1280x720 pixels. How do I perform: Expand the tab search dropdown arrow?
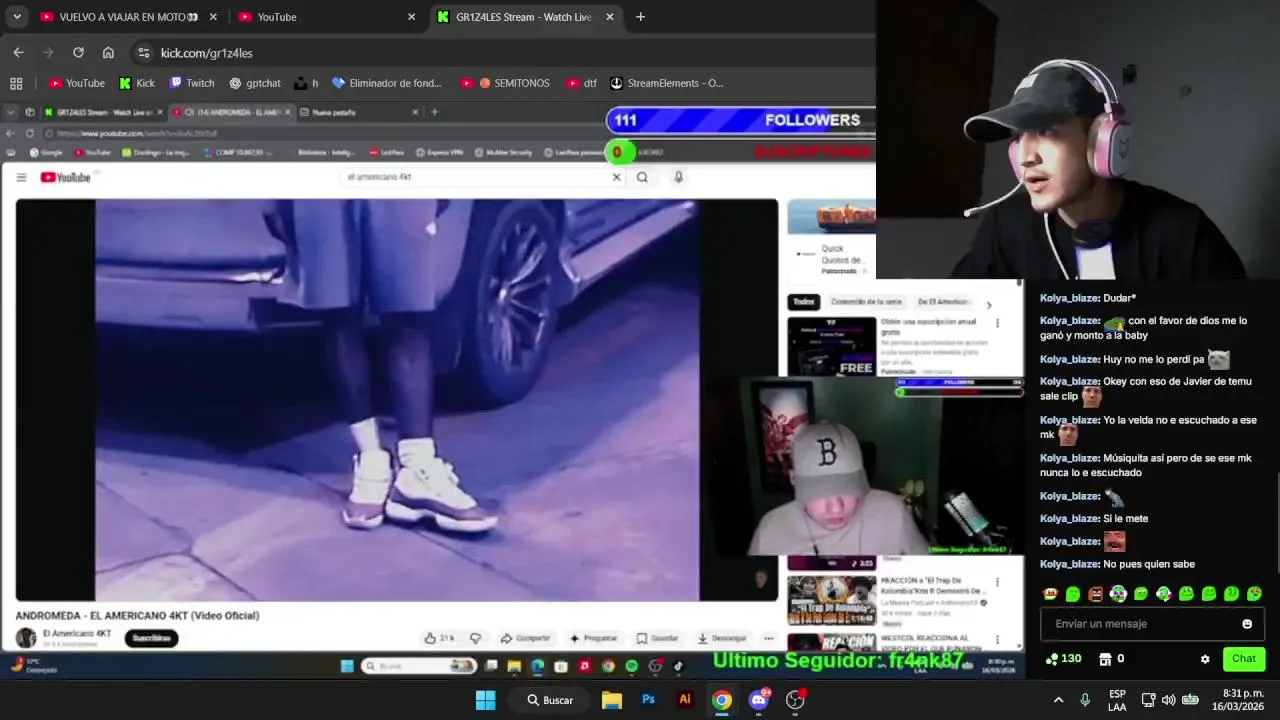pyautogui.click(x=16, y=17)
